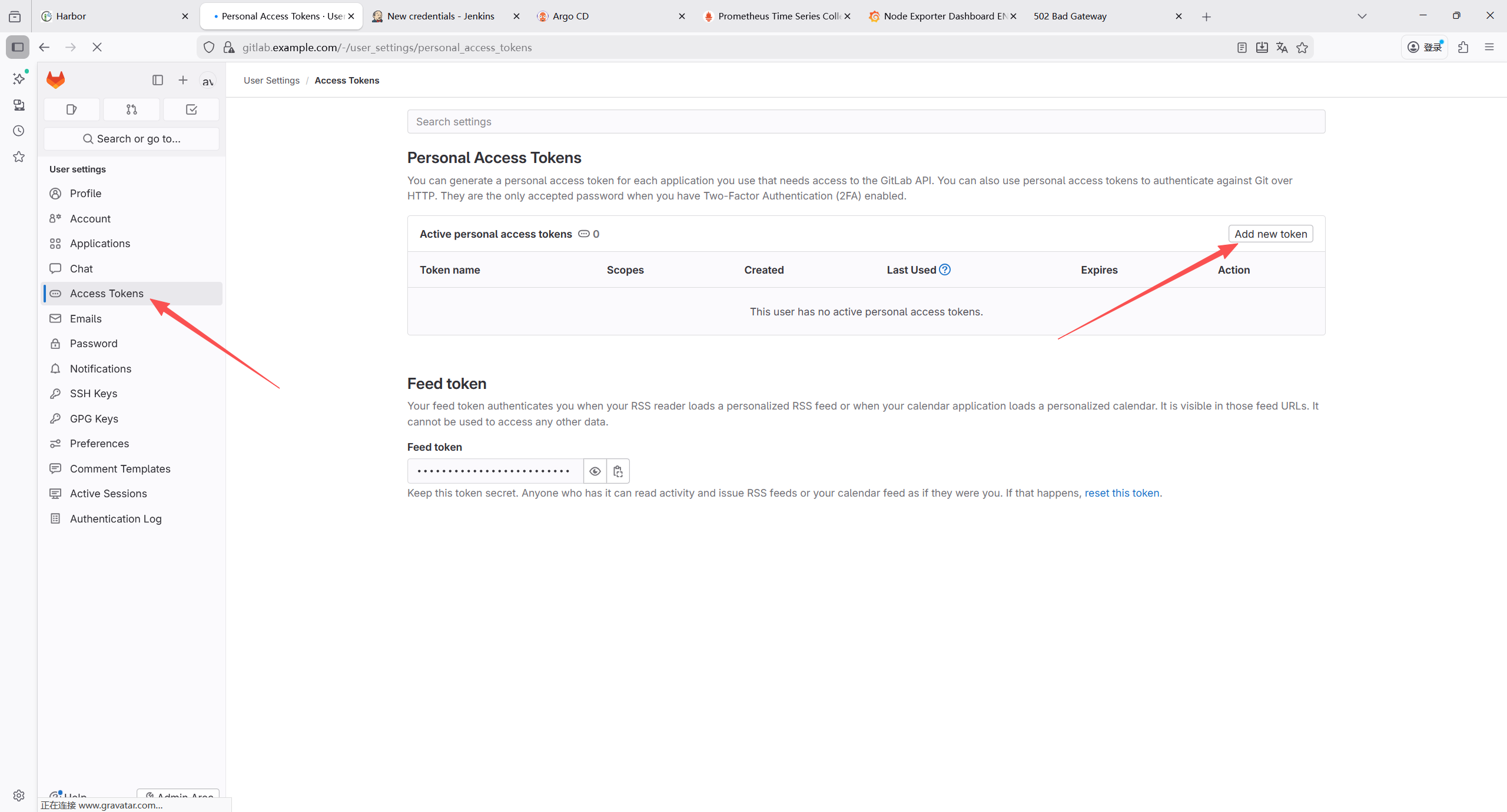Screen dimensions: 1507x812
Task: Click the reset this token link
Action: pyautogui.click(x=1121, y=493)
